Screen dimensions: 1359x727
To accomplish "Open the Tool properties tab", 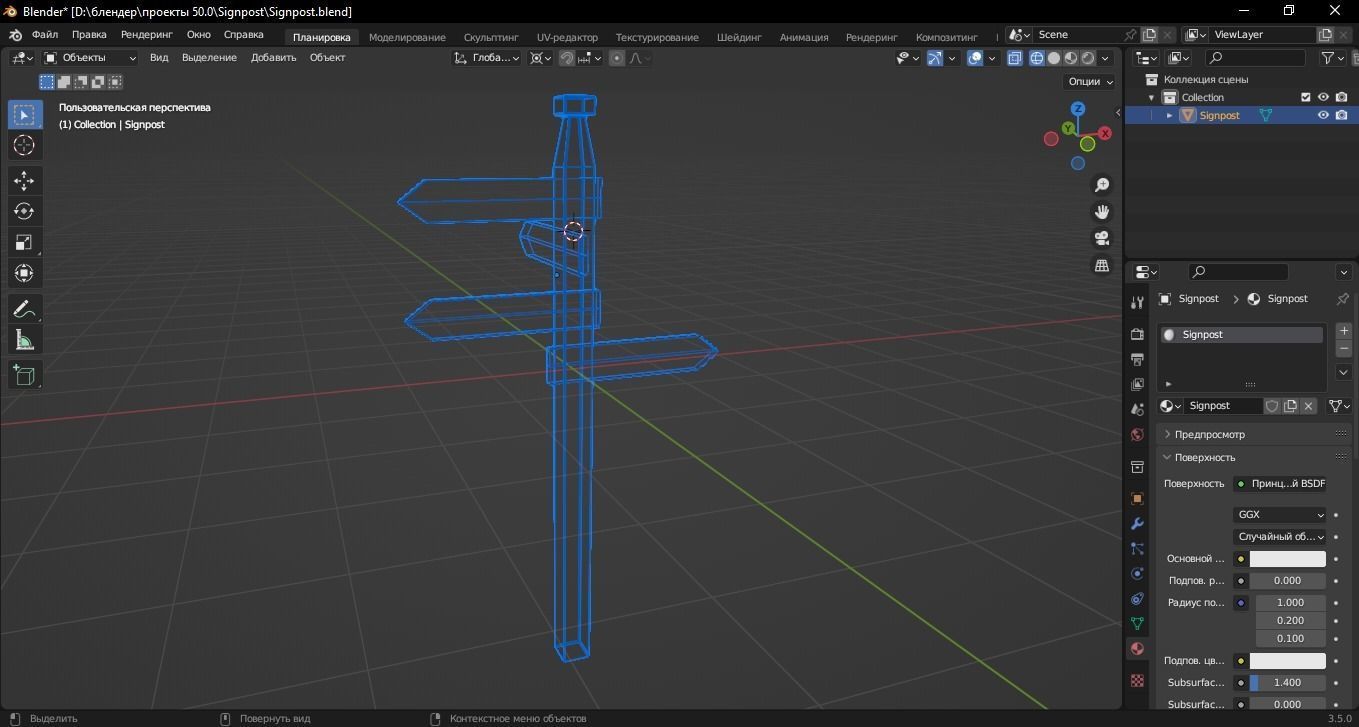I will [1137, 302].
